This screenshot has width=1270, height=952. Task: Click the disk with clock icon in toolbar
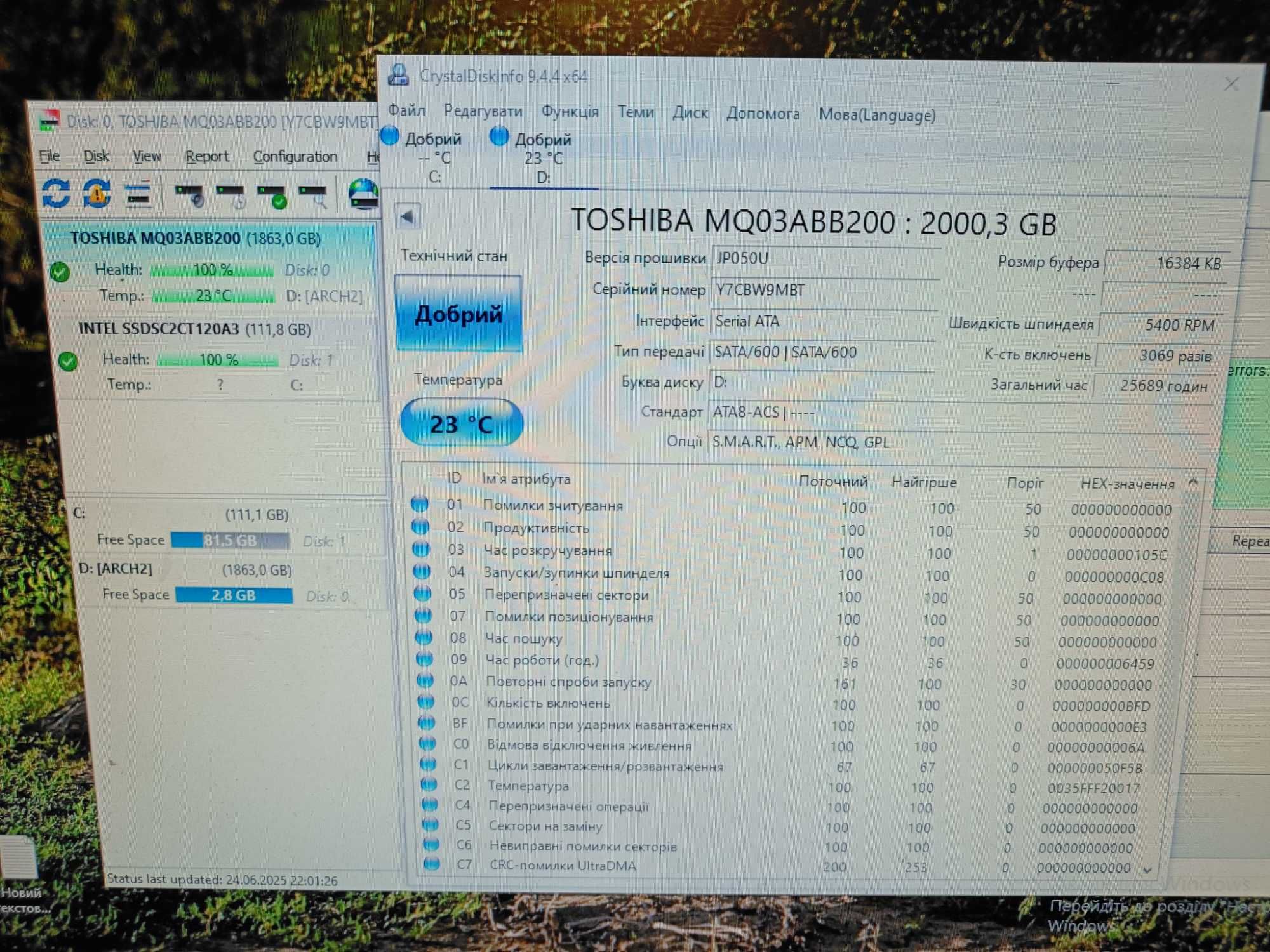[230, 195]
